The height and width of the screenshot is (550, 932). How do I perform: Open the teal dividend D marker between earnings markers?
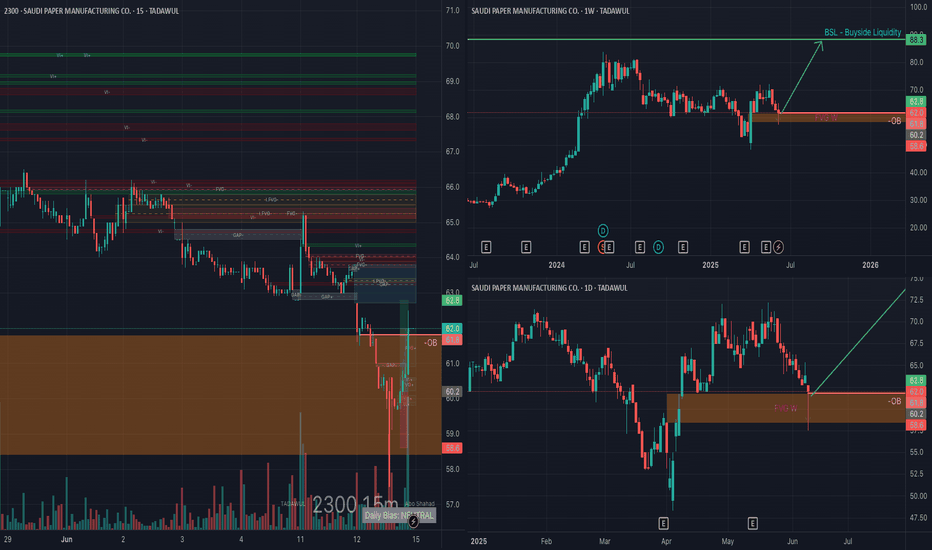658,247
